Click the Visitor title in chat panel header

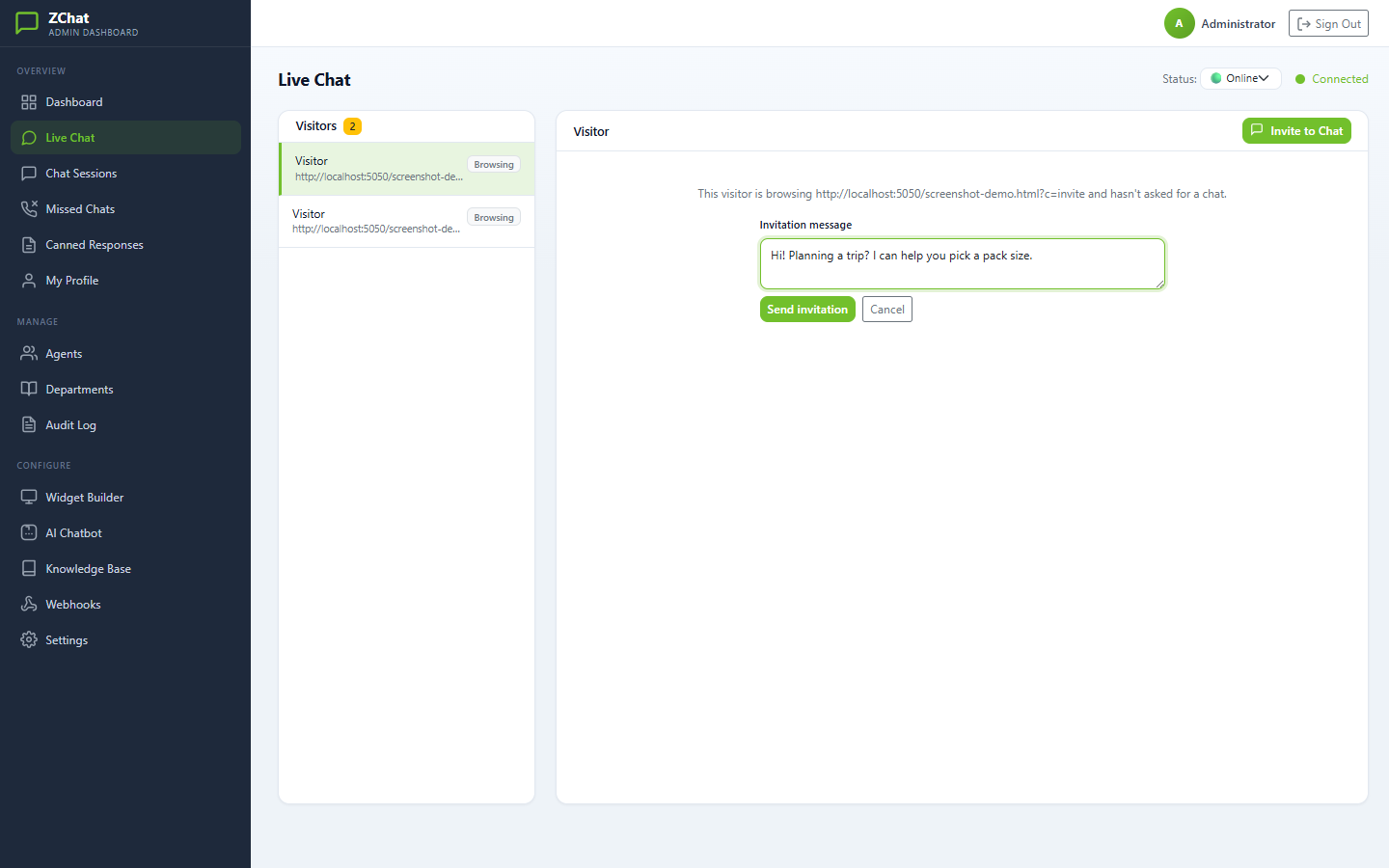[591, 132]
